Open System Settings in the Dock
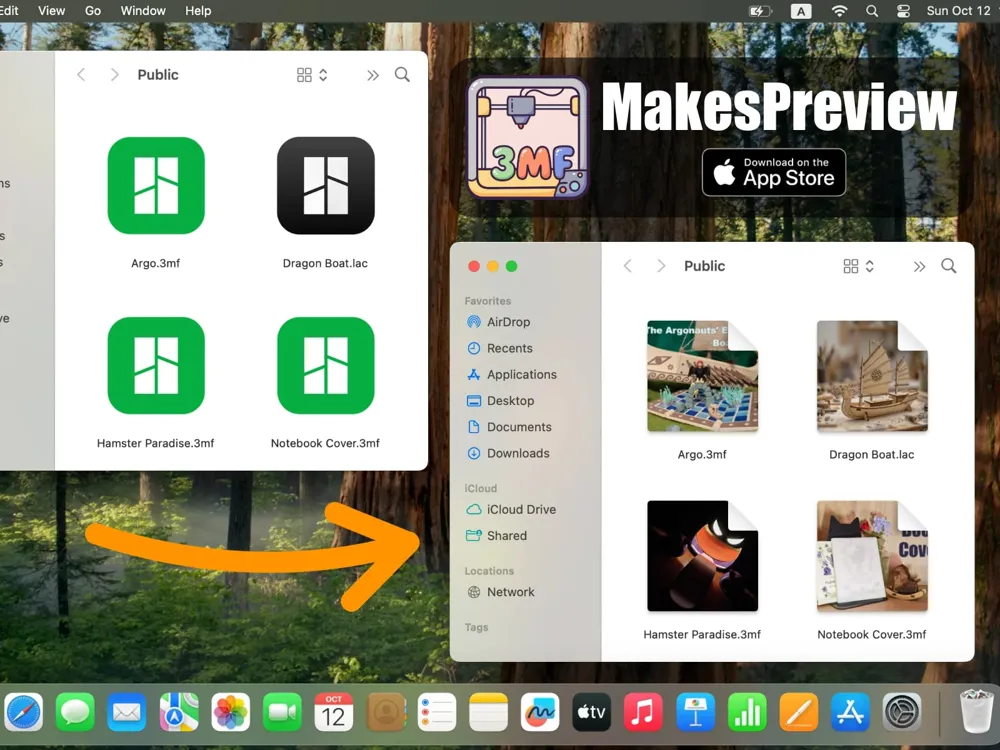Screen dimensions: 1000x750 (902, 712)
